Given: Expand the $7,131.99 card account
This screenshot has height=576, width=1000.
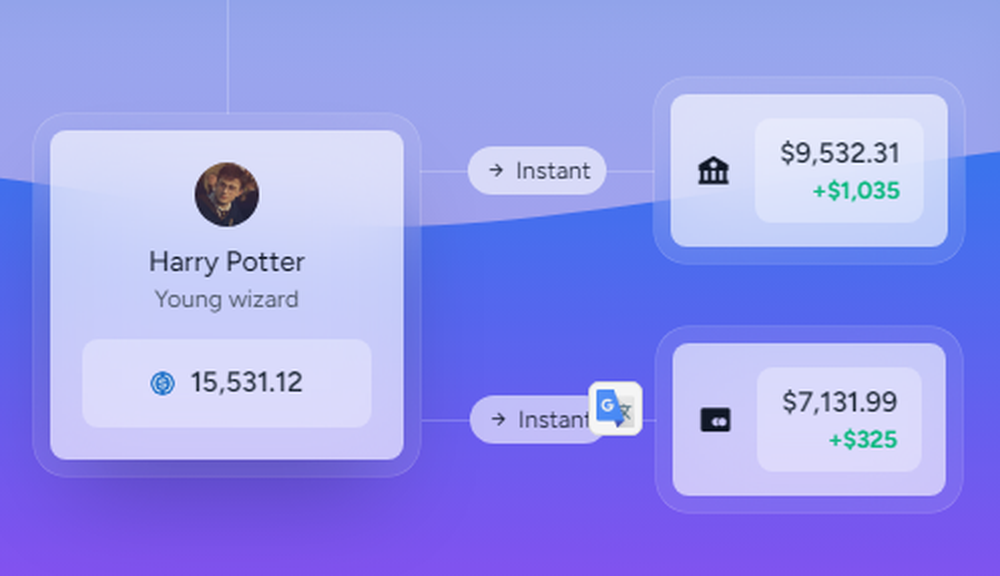Looking at the screenshot, I should click(808, 420).
